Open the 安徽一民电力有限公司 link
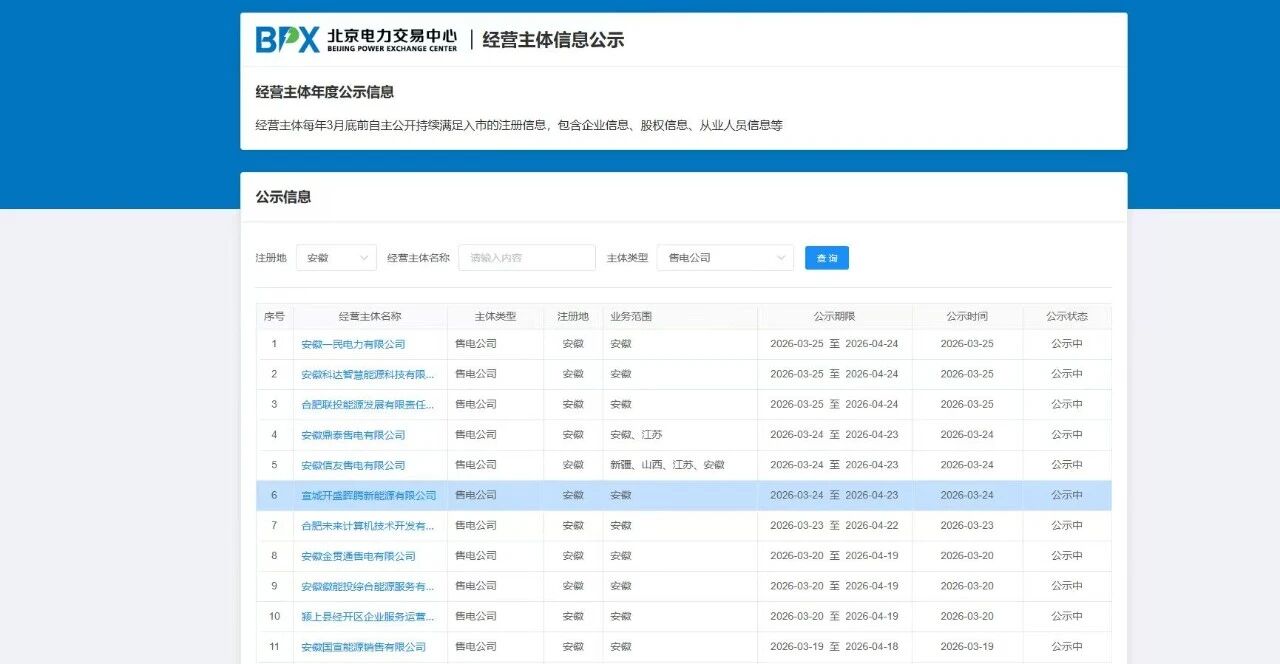Viewport: 1280px width, 664px height. [x=353, y=344]
